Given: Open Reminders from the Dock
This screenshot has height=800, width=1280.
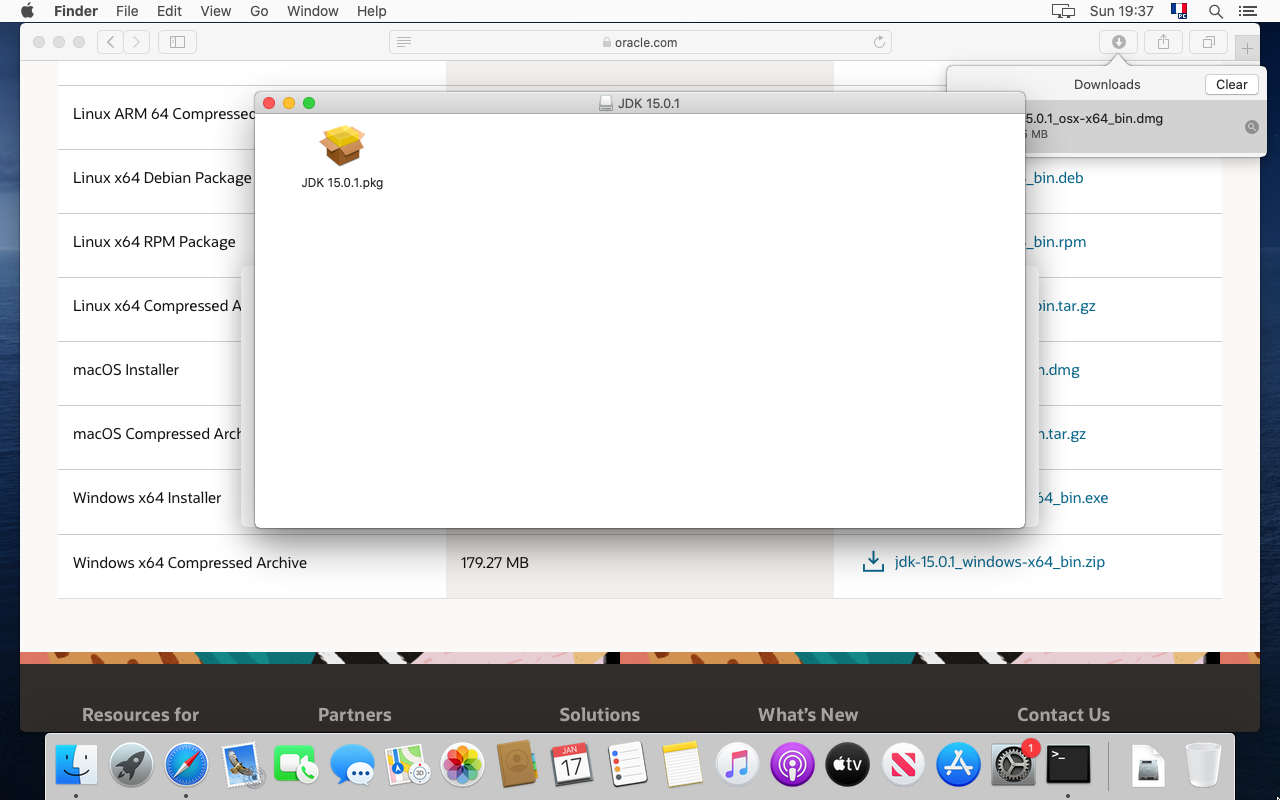Looking at the screenshot, I should point(627,766).
